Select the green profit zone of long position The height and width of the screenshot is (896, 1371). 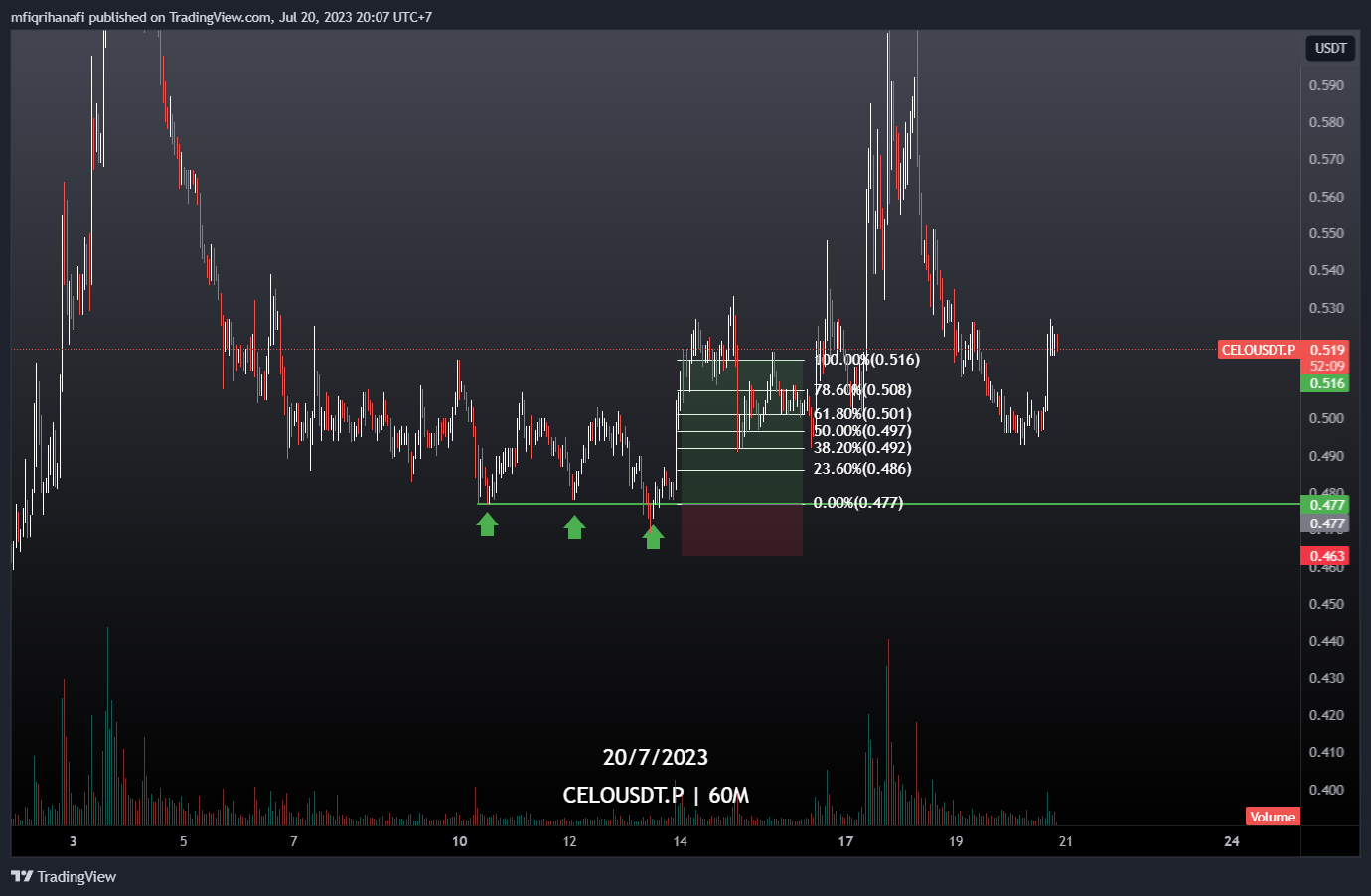[741, 431]
